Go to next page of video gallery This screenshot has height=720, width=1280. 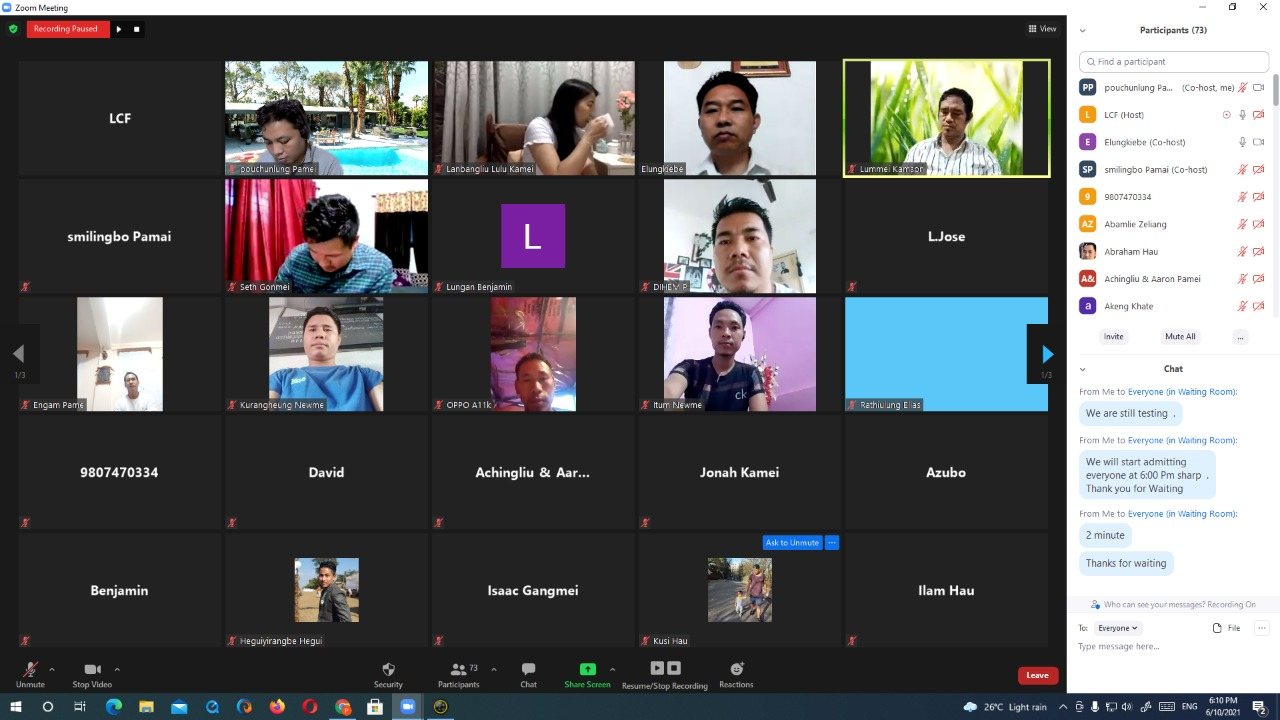coord(1047,354)
